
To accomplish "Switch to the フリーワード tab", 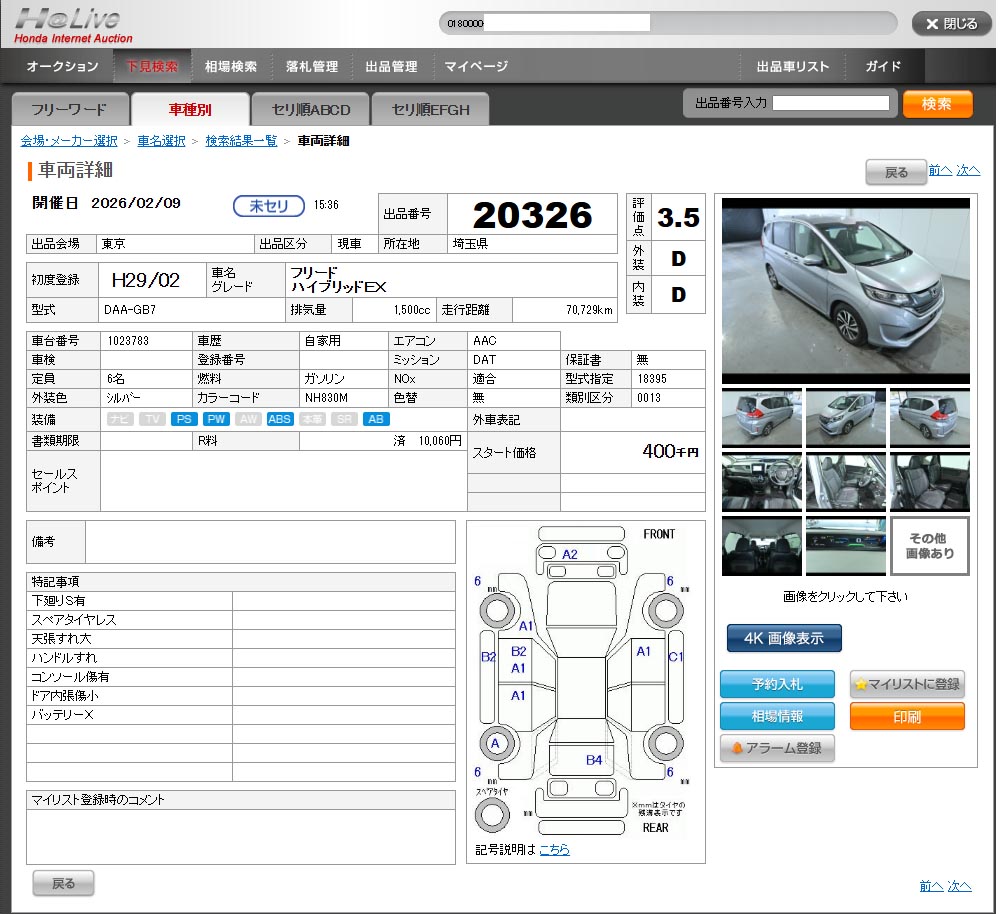I will pyautogui.click(x=68, y=109).
